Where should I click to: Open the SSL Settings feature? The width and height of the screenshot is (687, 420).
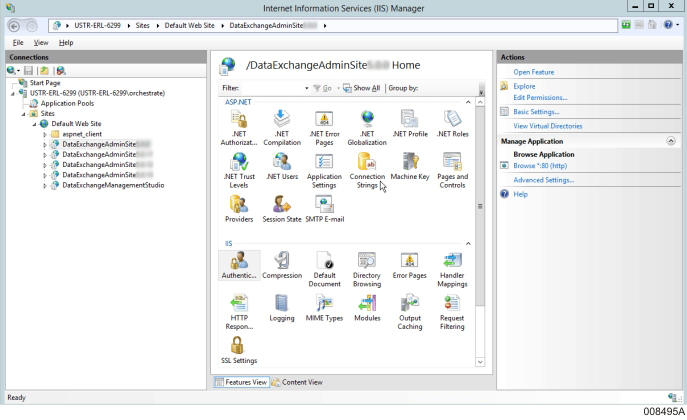coord(239,350)
